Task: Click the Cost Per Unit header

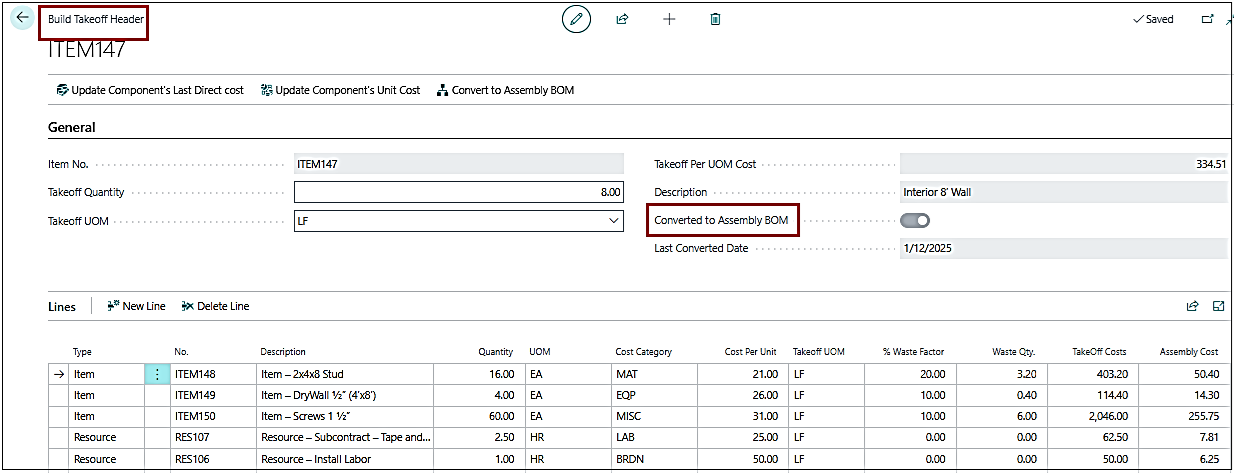Action: (x=750, y=352)
